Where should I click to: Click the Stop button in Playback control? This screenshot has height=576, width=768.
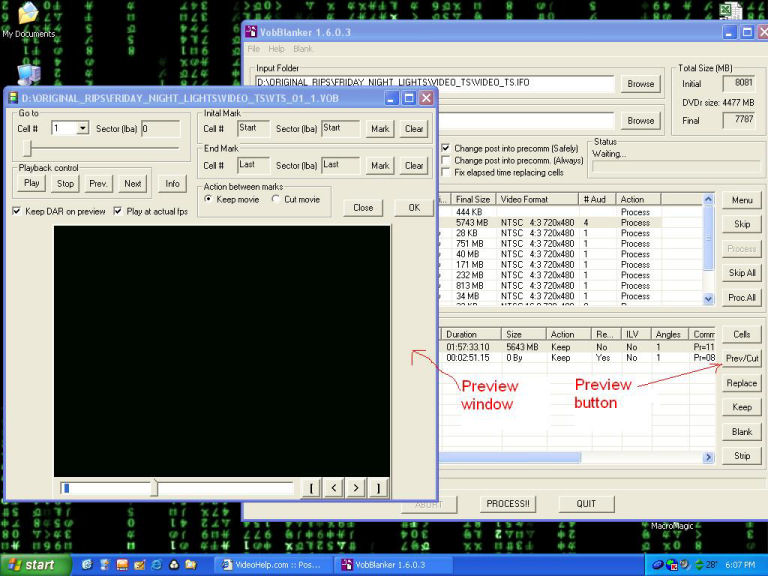coord(65,183)
